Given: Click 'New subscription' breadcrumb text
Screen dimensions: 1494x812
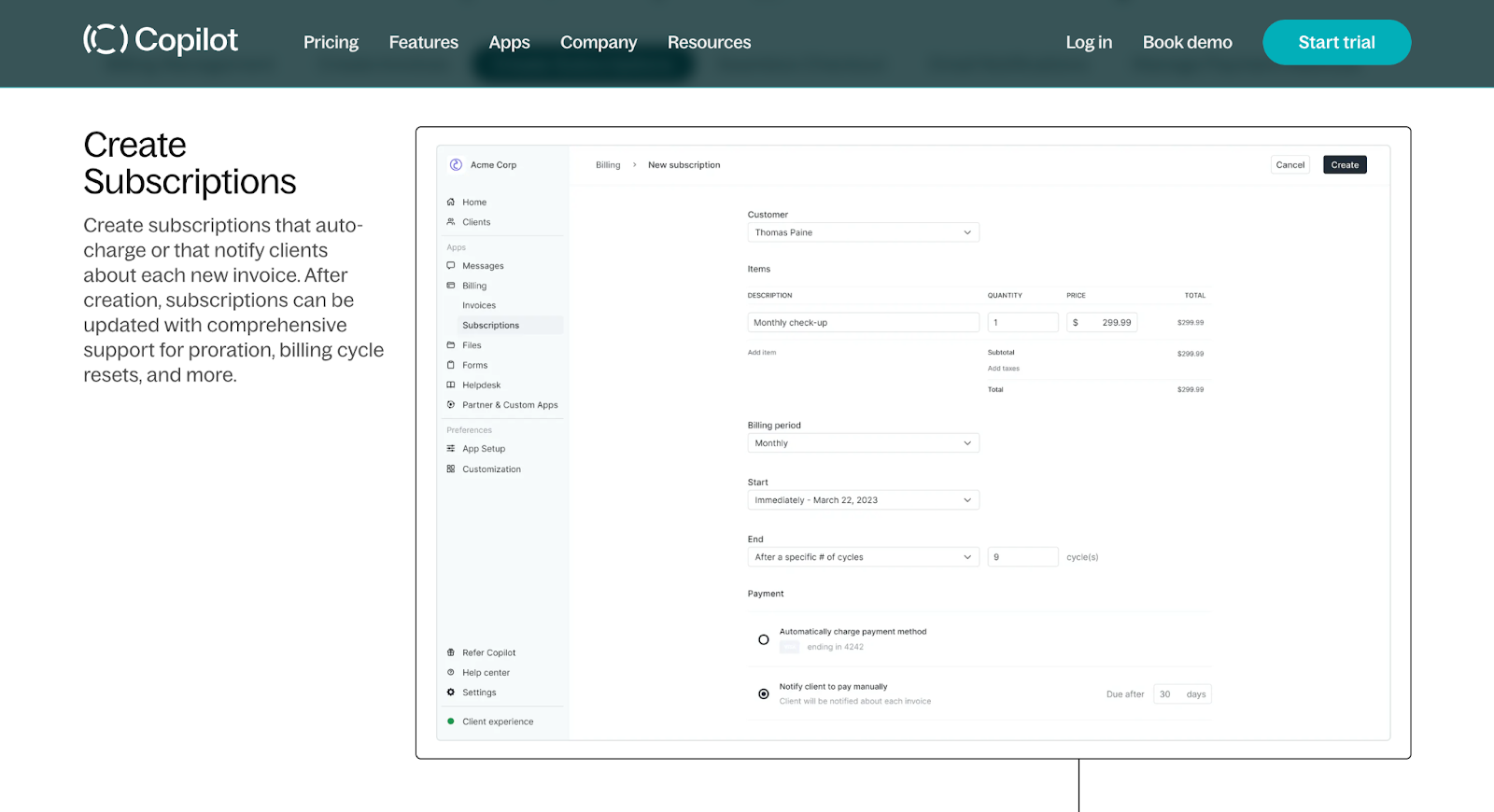Looking at the screenshot, I should pyautogui.click(x=684, y=165).
